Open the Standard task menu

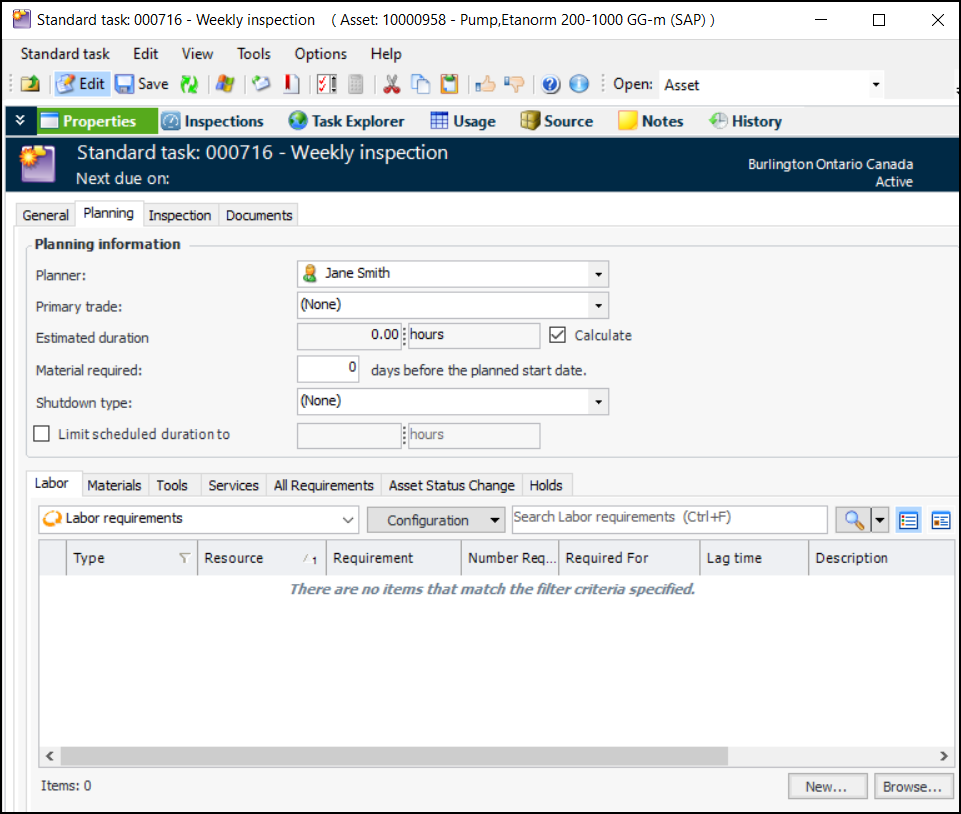[65, 54]
